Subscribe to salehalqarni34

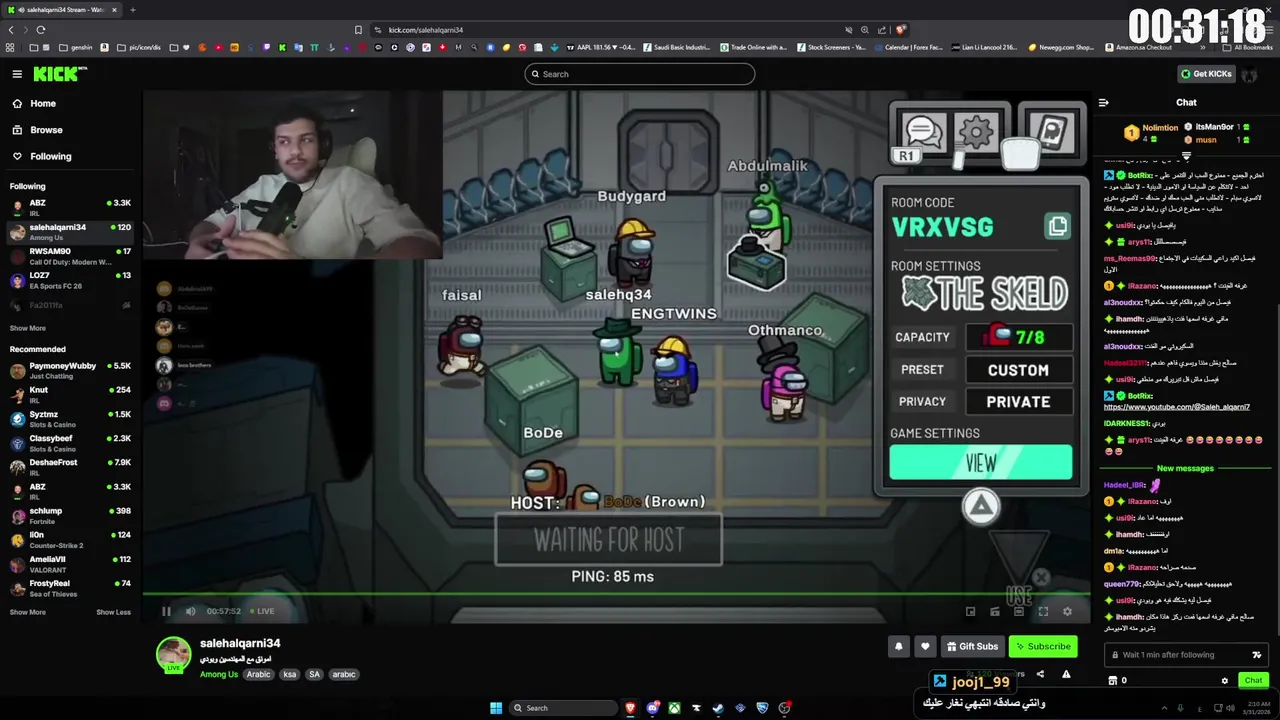point(1043,646)
